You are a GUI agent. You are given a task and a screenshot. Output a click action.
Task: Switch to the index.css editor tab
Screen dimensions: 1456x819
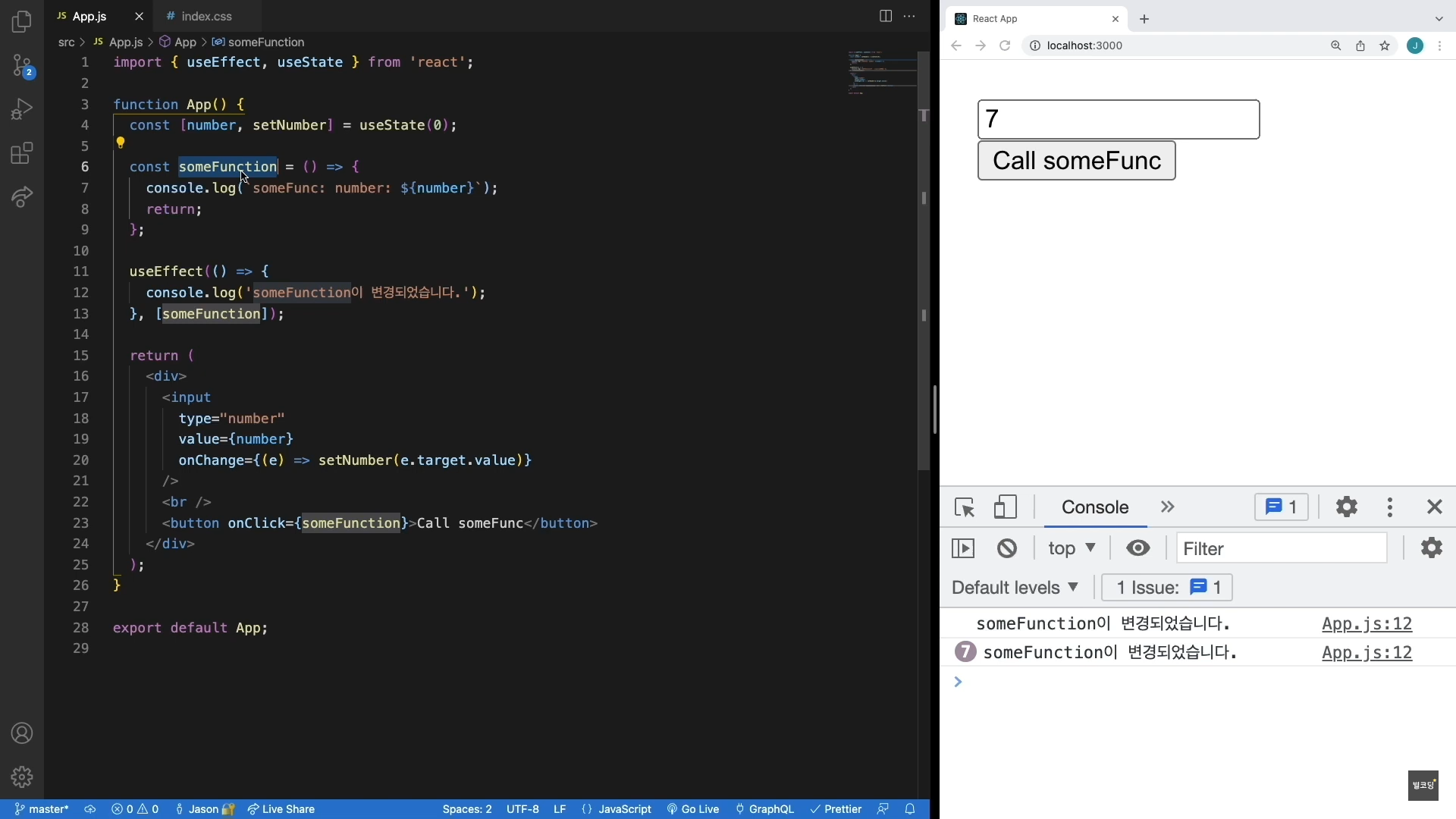(x=206, y=16)
